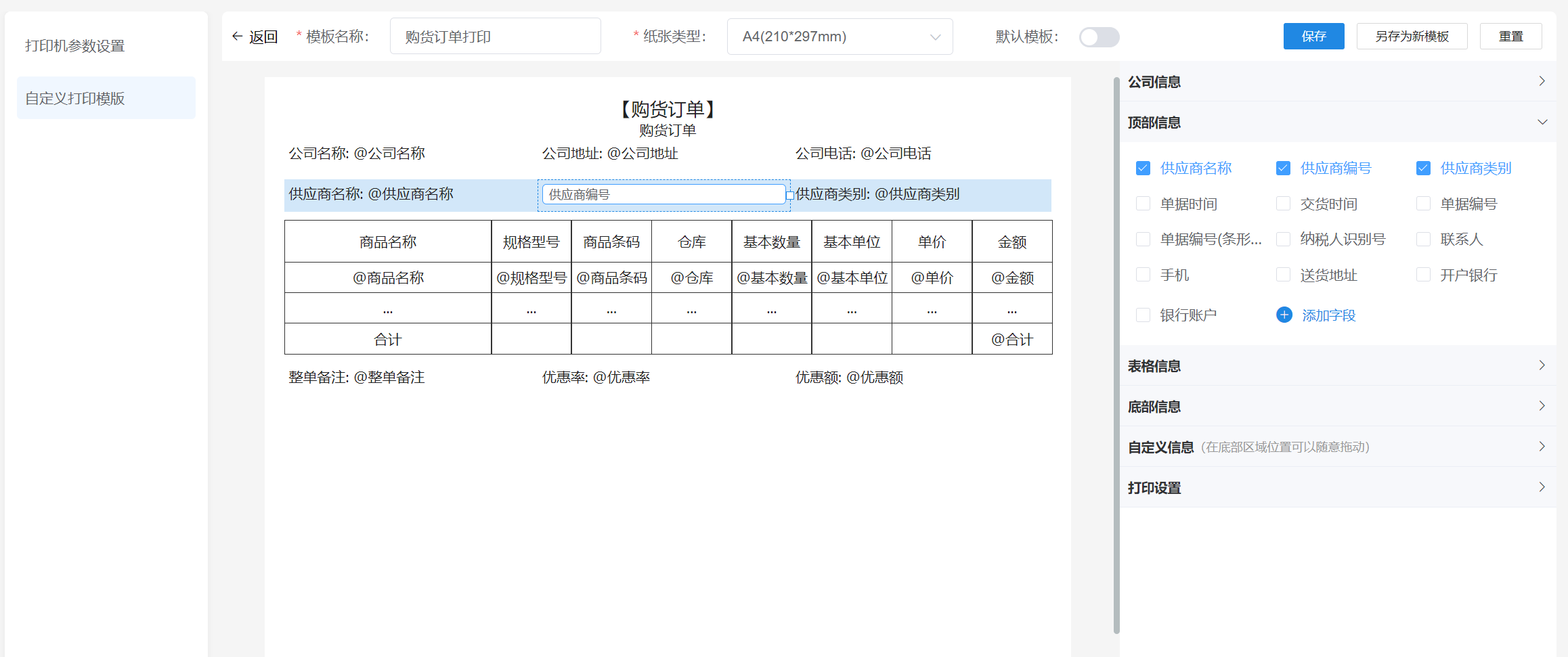
Task: Click the resize handle on the 供应商编号 field
Action: tap(789, 195)
